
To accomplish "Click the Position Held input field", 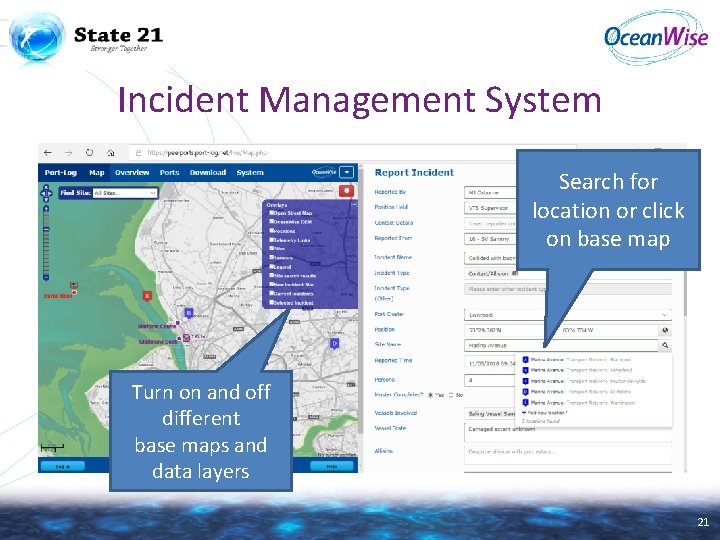I will (x=490, y=208).
